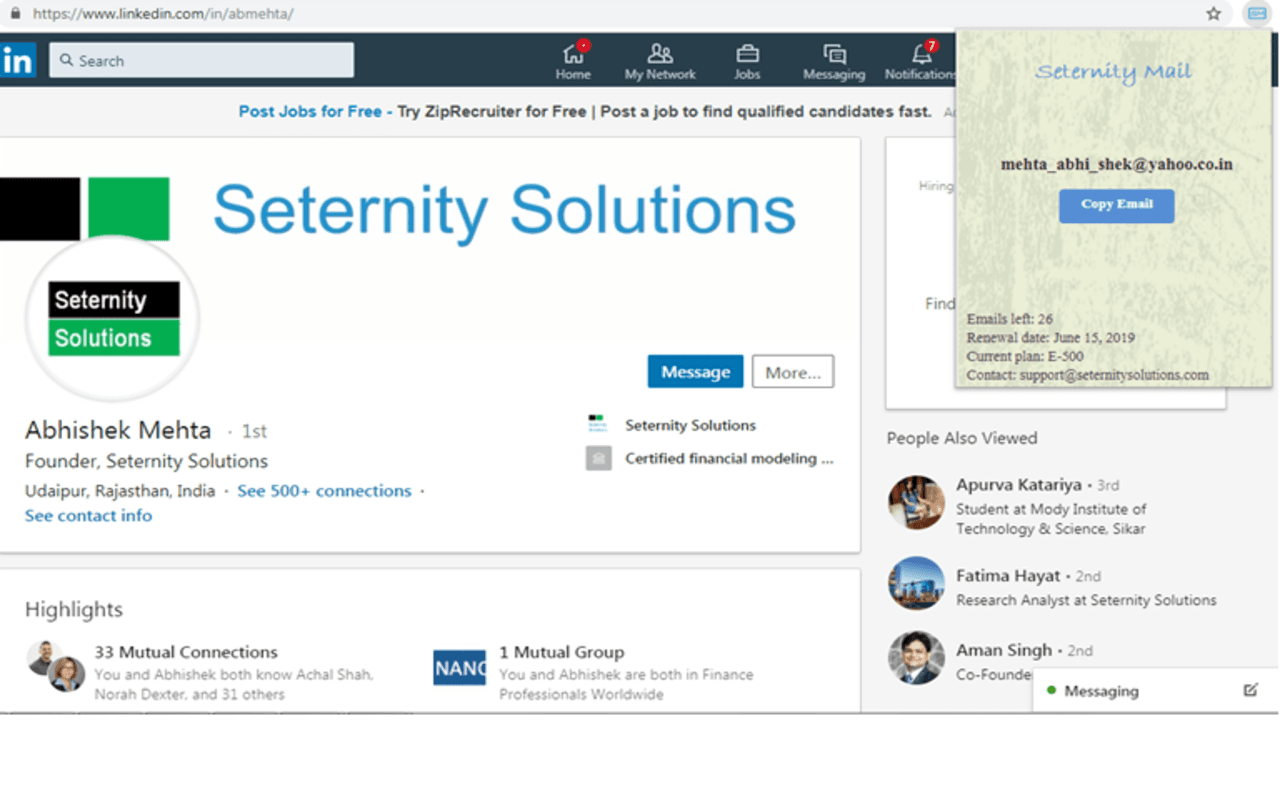Image resolution: width=1280 pixels, height=800 pixels.
Task: Open the See contact info link
Action: 88,515
